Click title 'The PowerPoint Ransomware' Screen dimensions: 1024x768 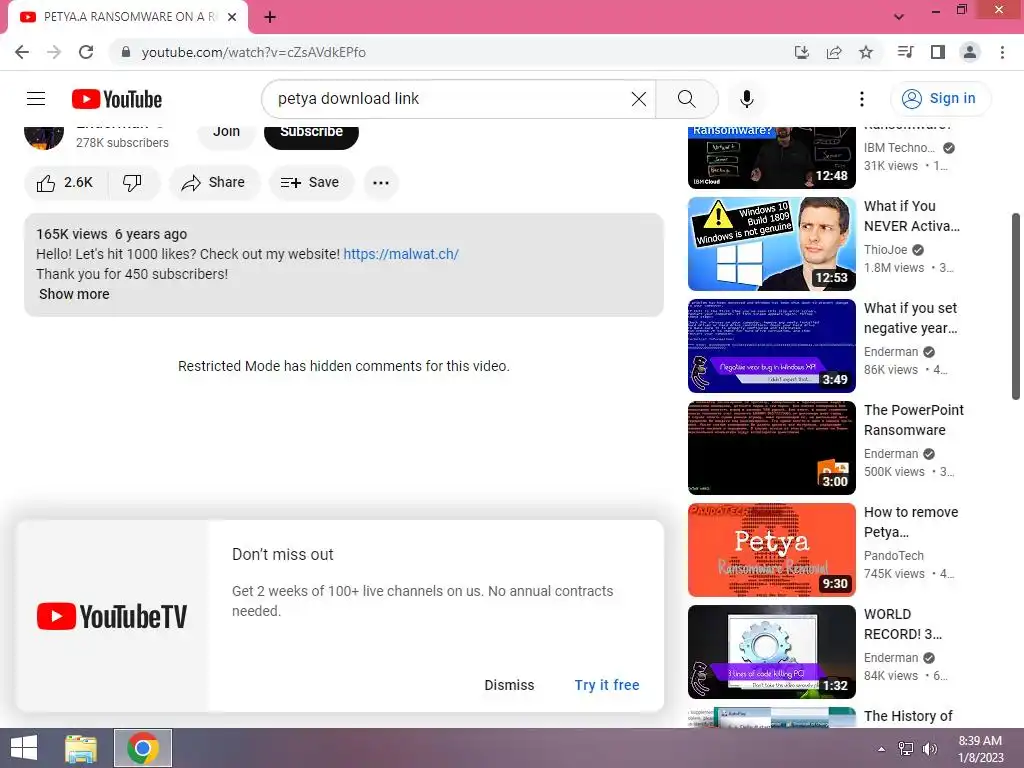tap(914, 420)
